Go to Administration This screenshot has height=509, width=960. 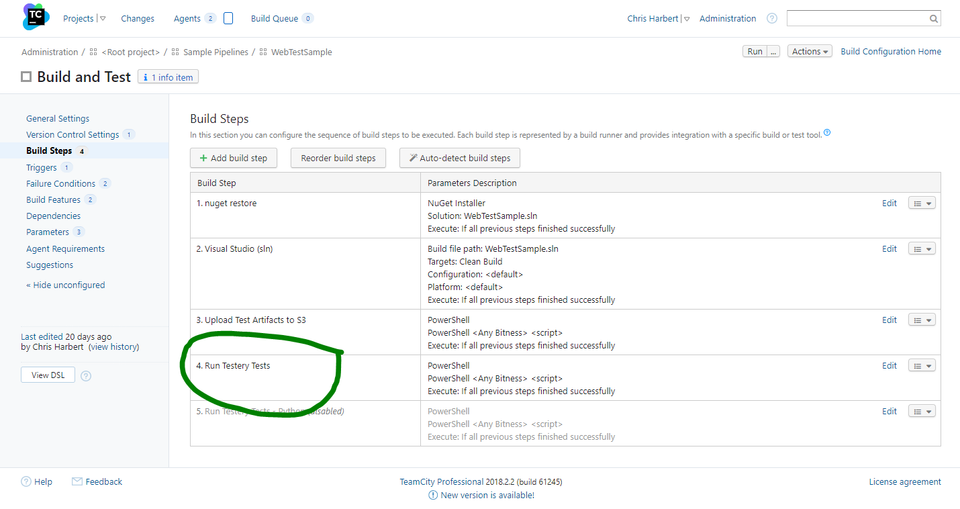coord(727,18)
